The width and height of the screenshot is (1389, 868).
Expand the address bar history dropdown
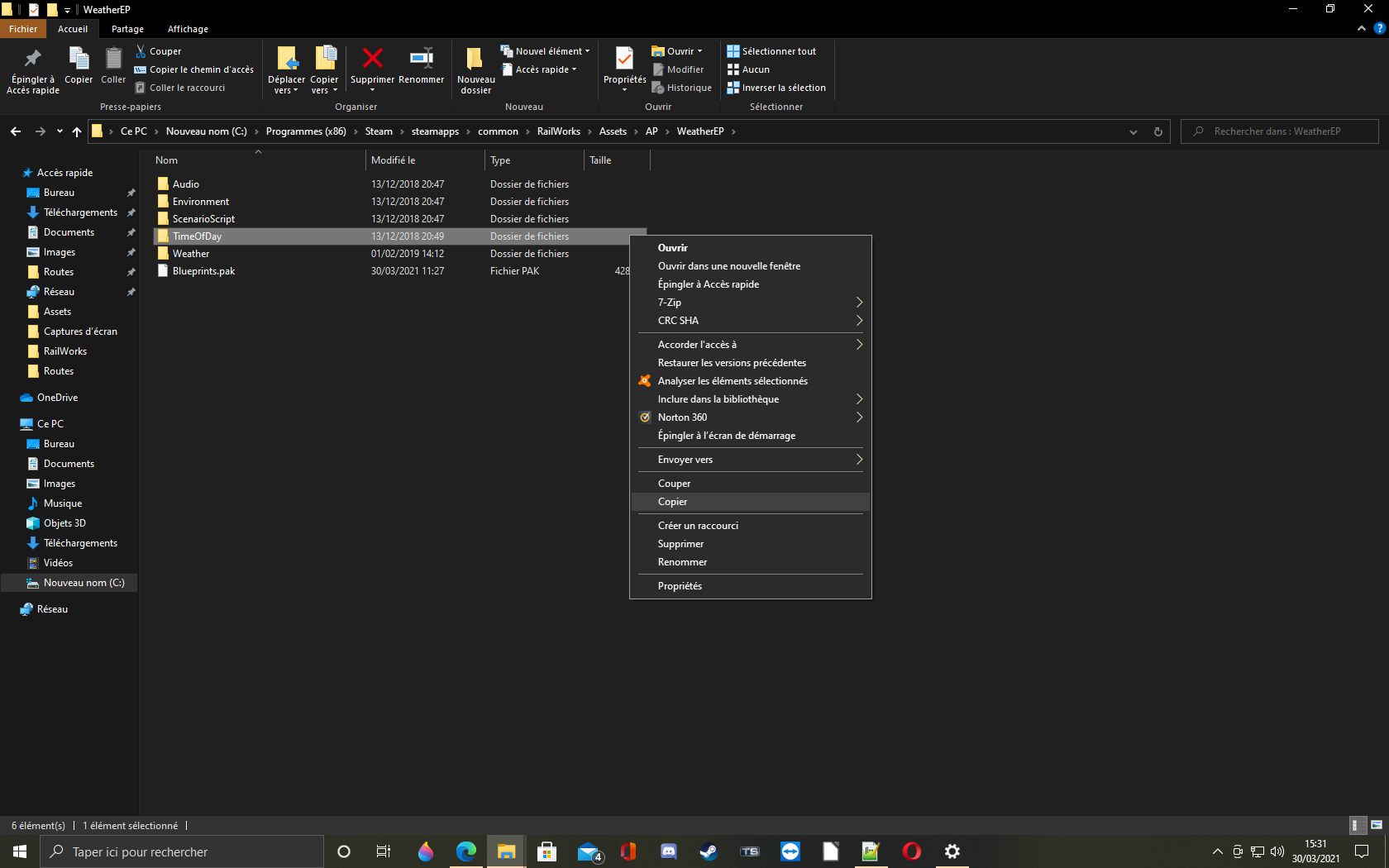point(1134,131)
